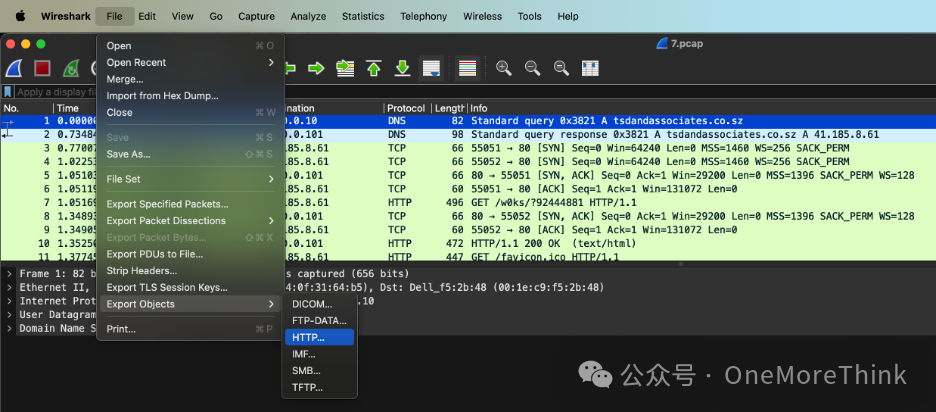936x412 pixels.
Task: Open the Go menu
Action: pos(216,17)
